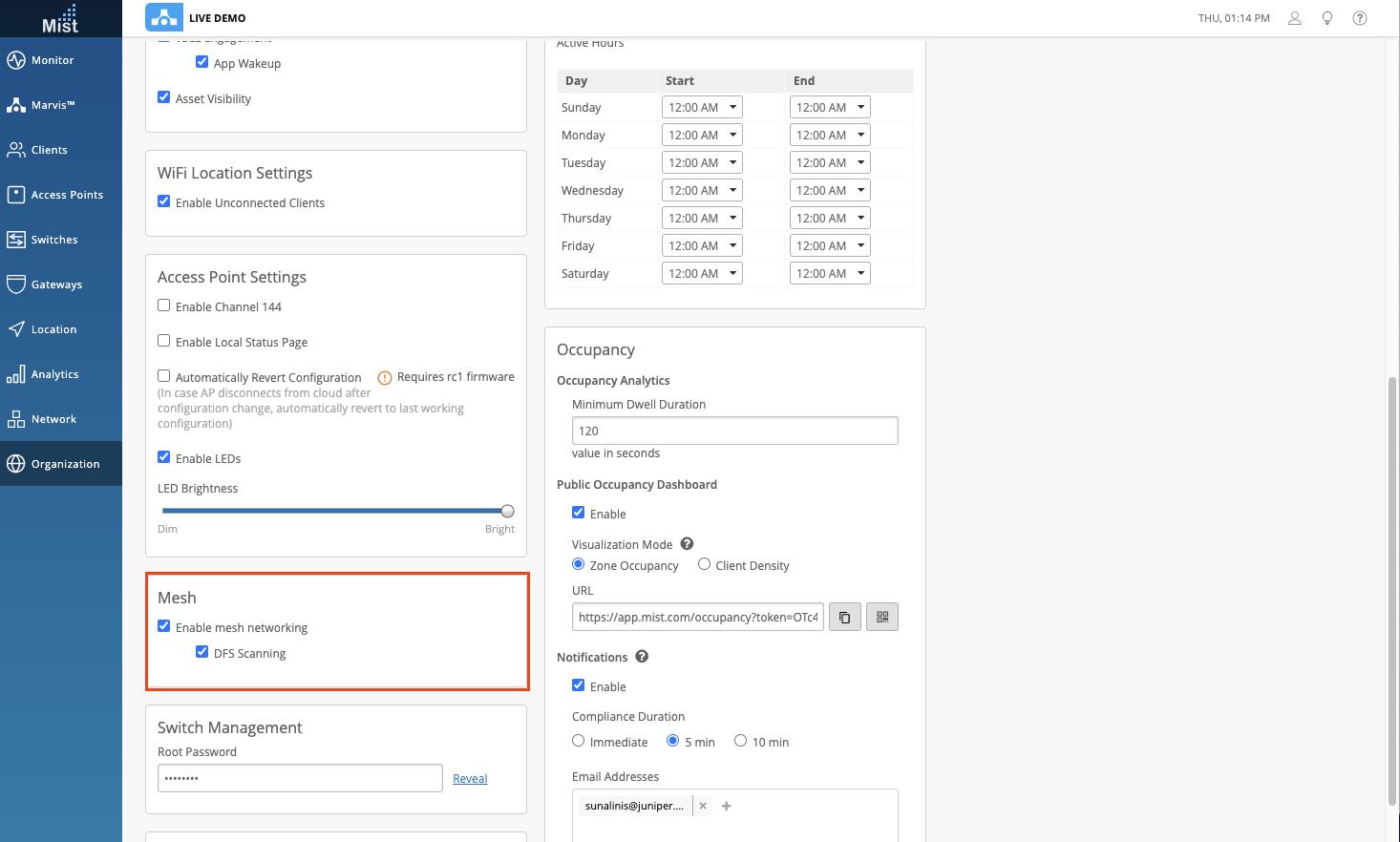Image resolution: width=1400 pixels, height=842 pixels.
Task: Select Client Density visualization mode
Action: click(x=704, y=564)
